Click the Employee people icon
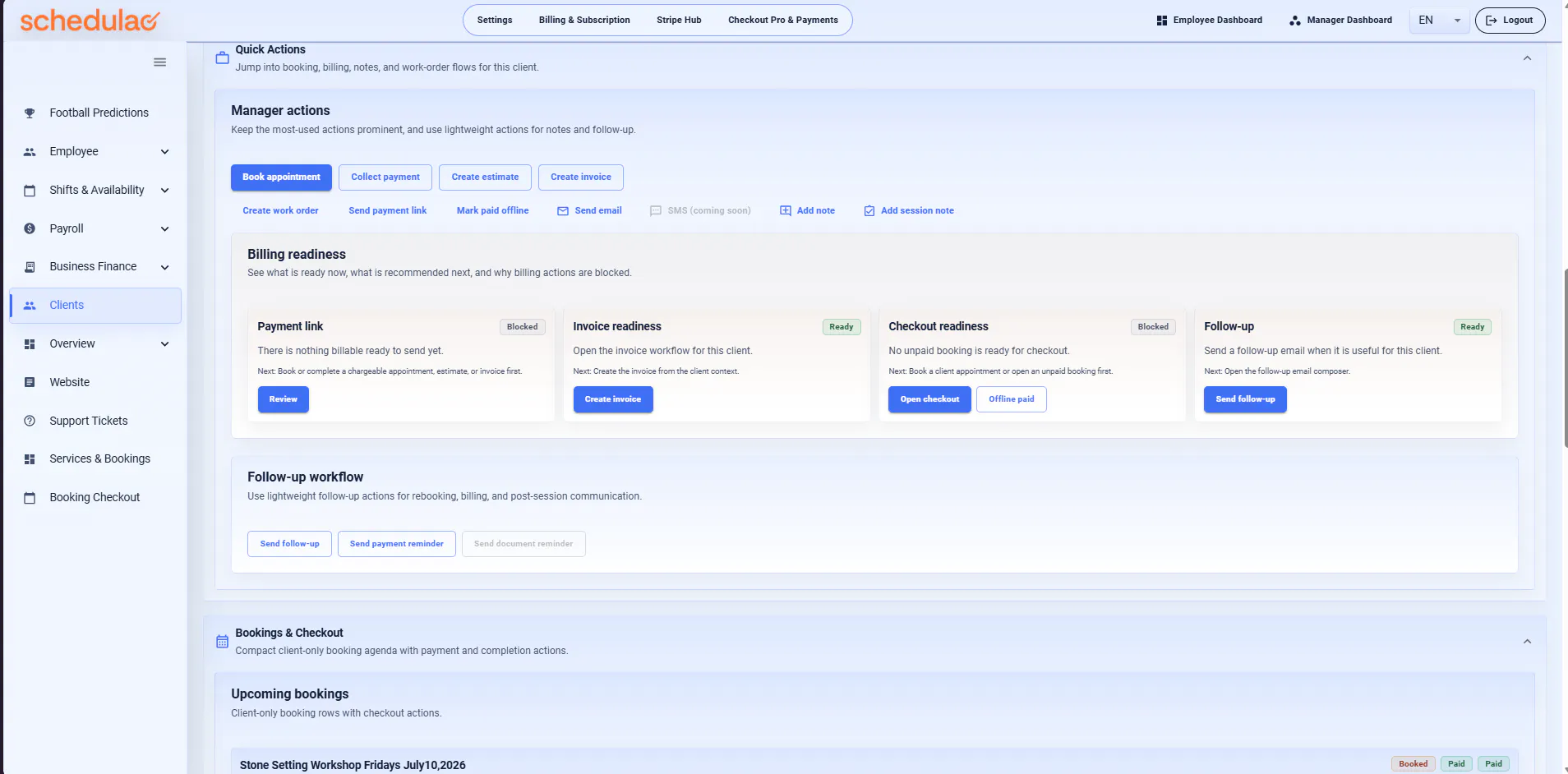The image size is (1568, 774). 30,152
